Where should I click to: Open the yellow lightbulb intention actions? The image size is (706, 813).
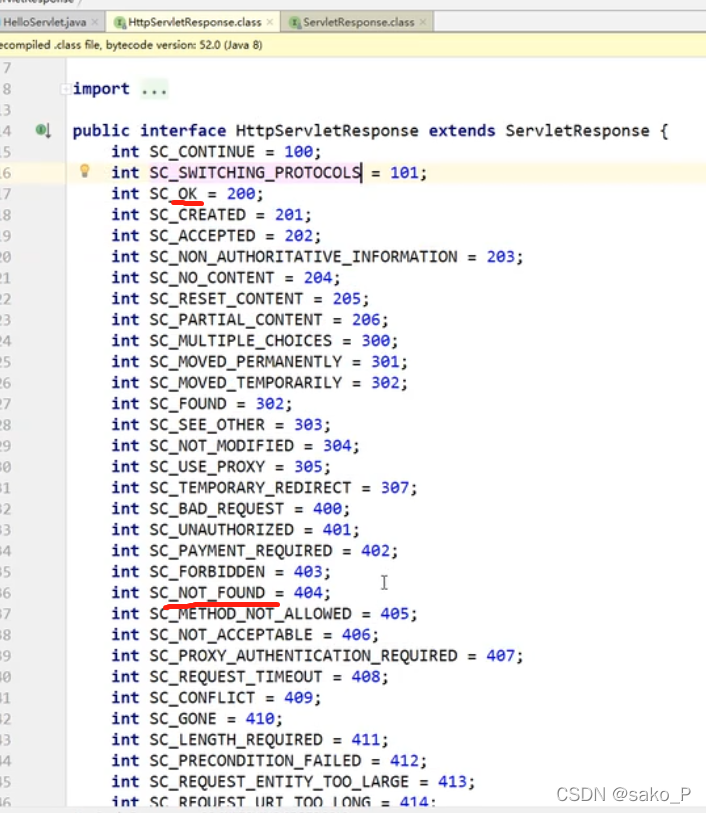point(84,171)
